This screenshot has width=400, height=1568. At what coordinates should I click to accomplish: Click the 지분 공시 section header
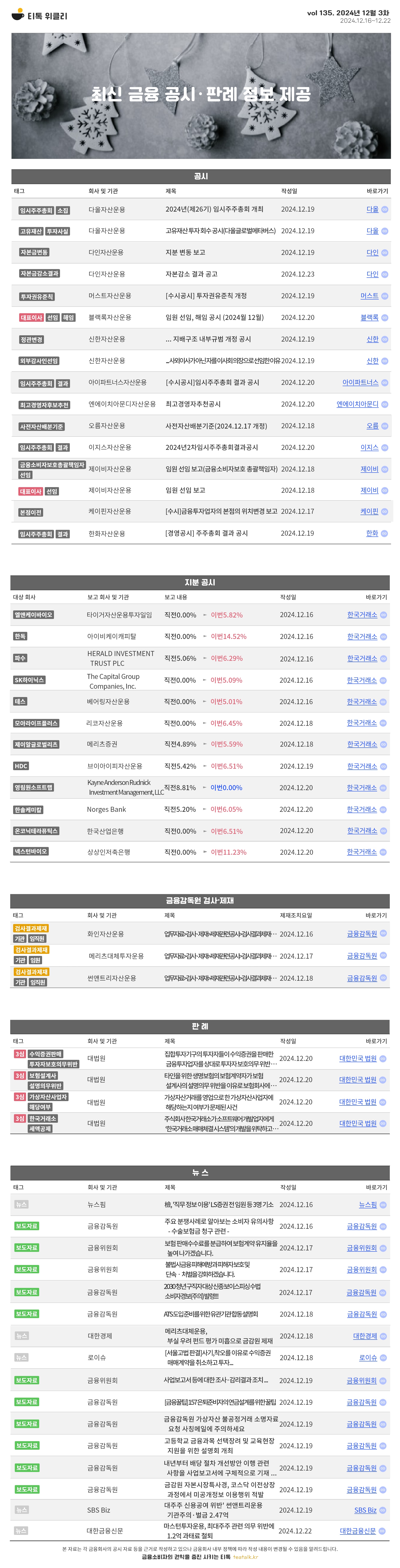coord(200,583)
